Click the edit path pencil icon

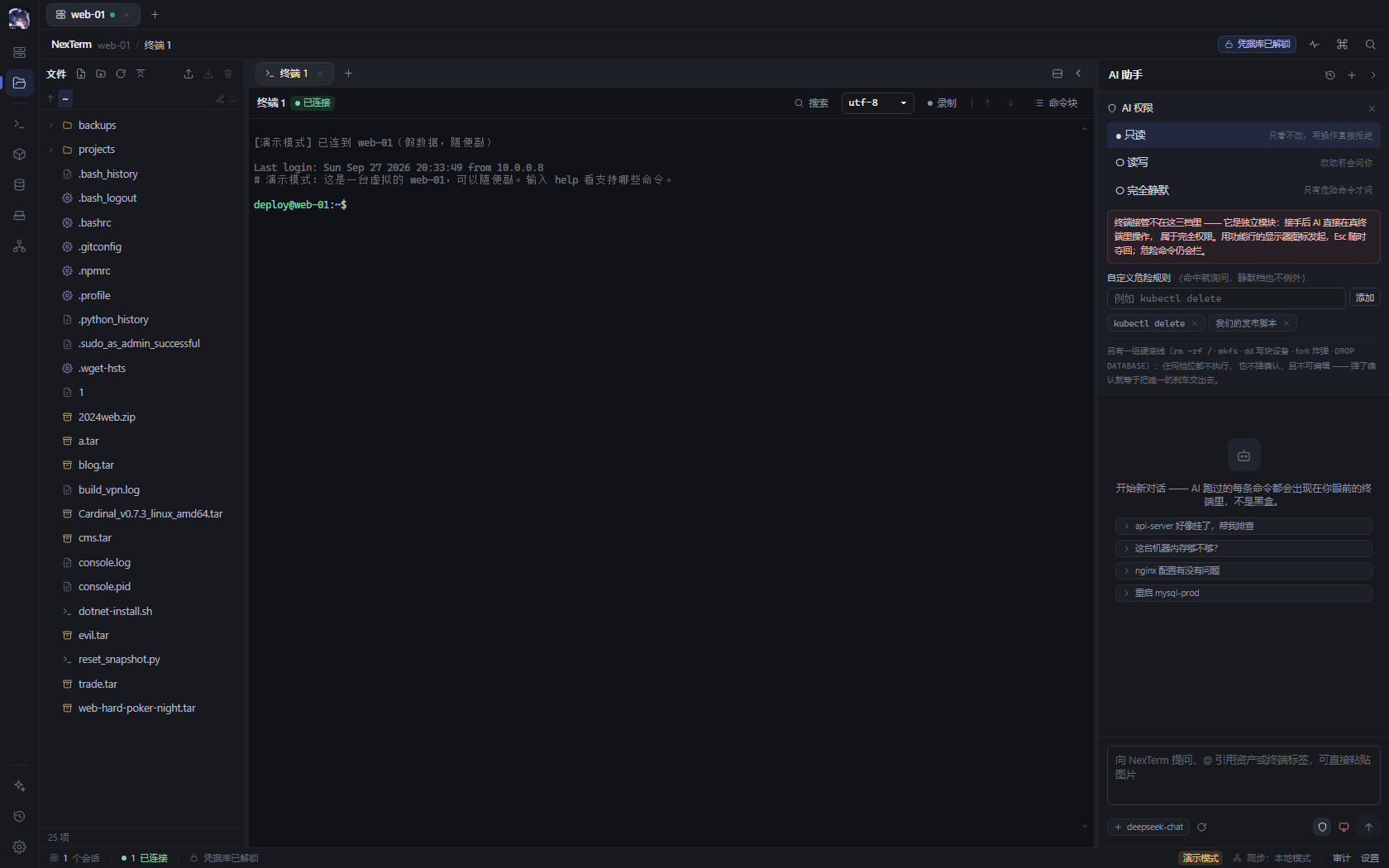point(220,98)
